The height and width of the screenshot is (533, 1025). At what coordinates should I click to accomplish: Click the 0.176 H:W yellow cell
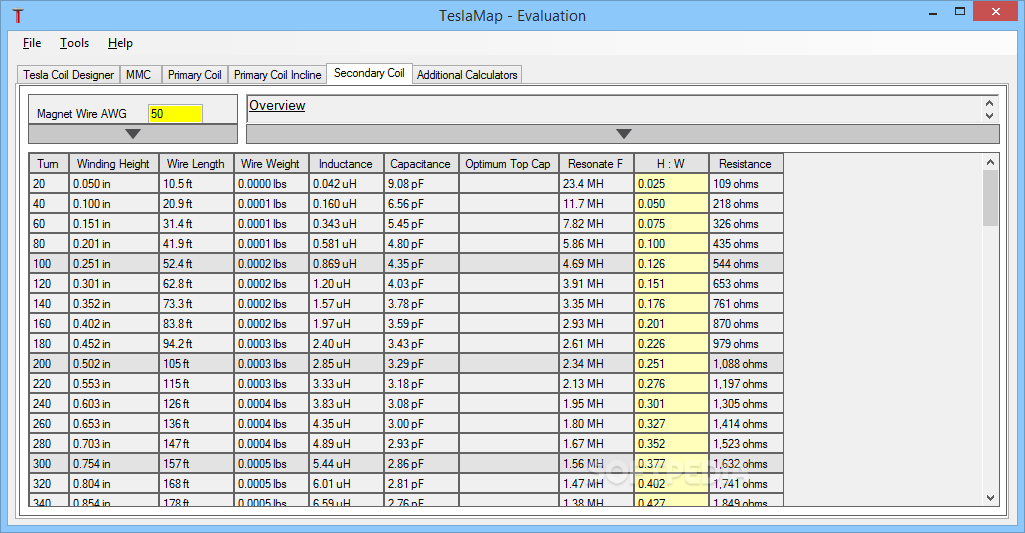671,304
